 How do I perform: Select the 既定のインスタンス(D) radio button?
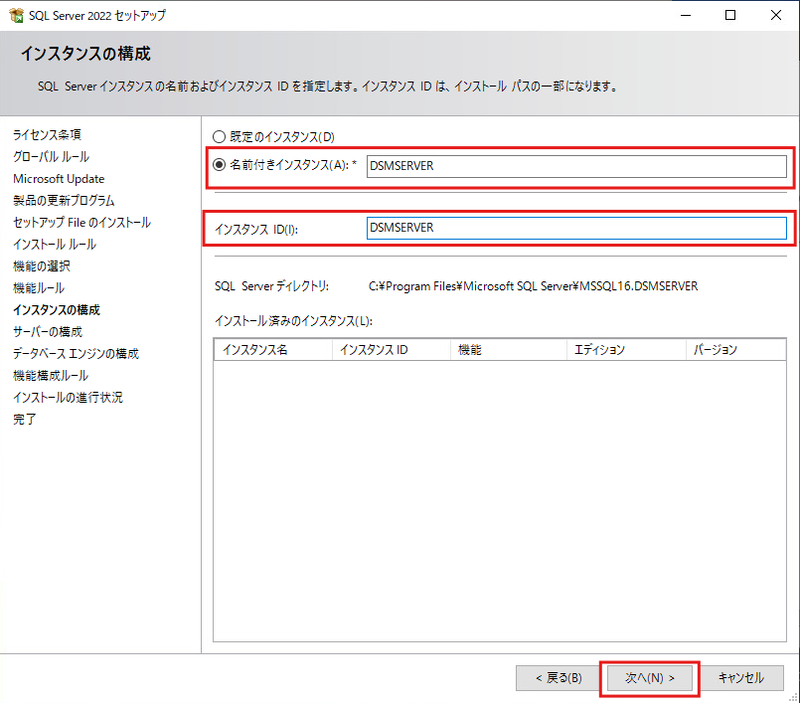coord(219,137)
